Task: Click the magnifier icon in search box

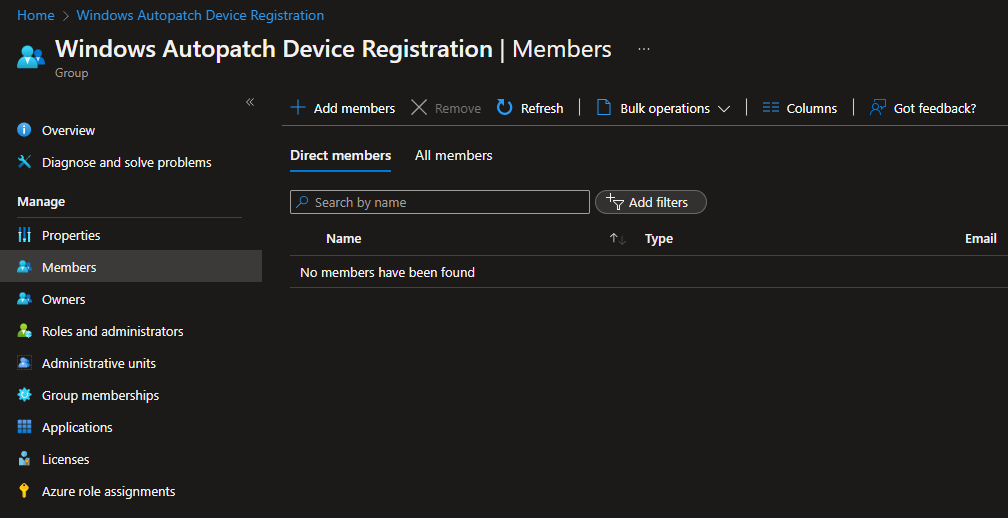Action: tap(302, 202)
